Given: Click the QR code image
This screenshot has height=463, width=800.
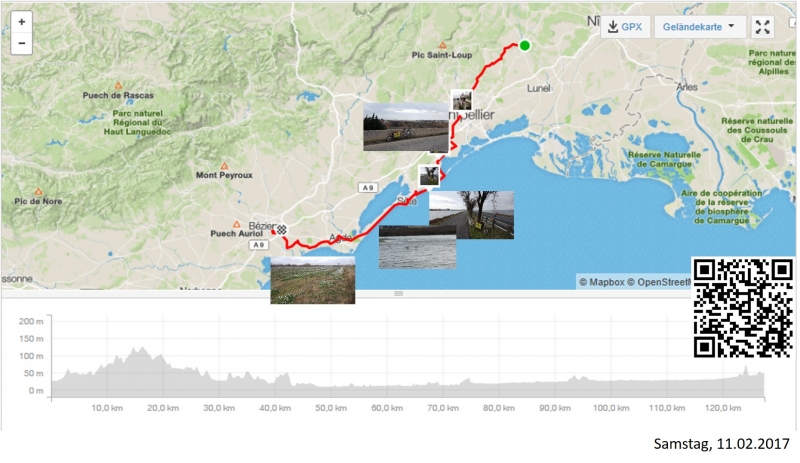Looking at the screenshot, I should pyautogui.click(x=743, y=308).
